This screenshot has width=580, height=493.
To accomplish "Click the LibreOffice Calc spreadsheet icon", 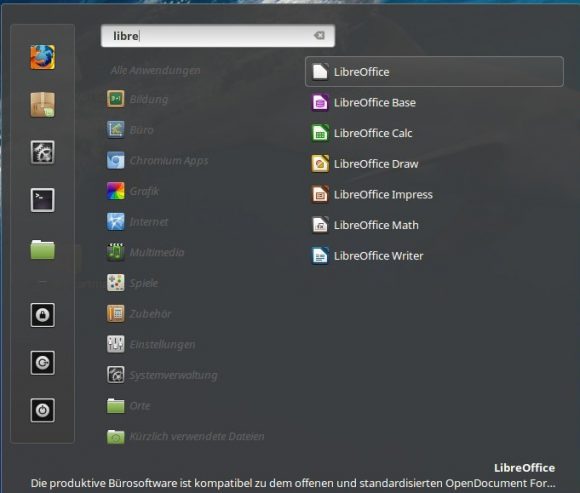I will pyautogui.click(x=320, y=133).
